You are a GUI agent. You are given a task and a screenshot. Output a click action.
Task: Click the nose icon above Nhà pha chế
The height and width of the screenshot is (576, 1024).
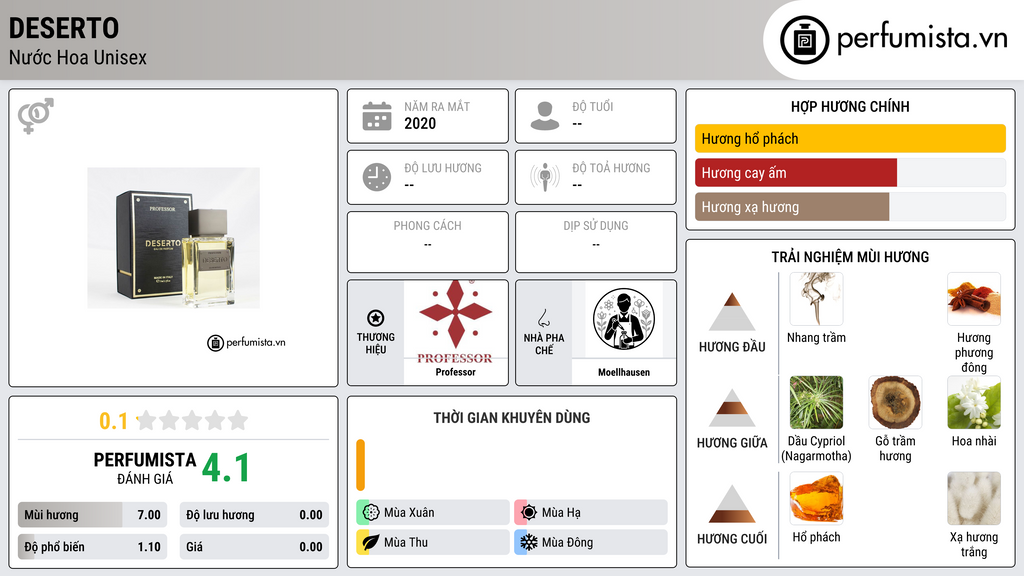[x=543, y=318]
